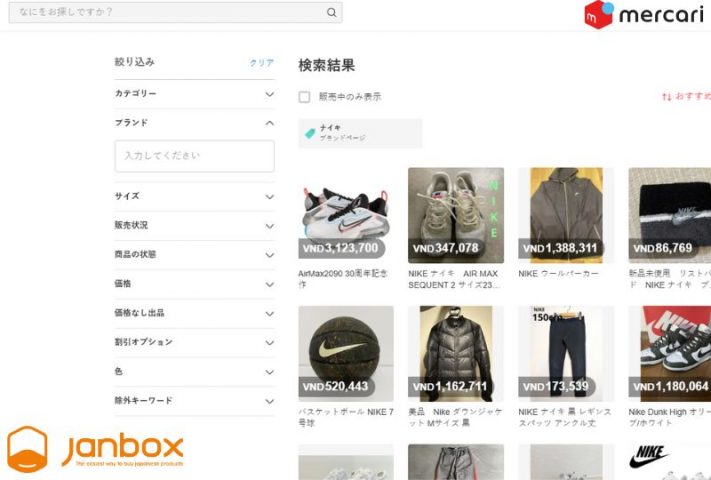This screenshot has height=480, width=711.
Task: Open the ナイキ brand page button
Action: [x=360, y=133]
